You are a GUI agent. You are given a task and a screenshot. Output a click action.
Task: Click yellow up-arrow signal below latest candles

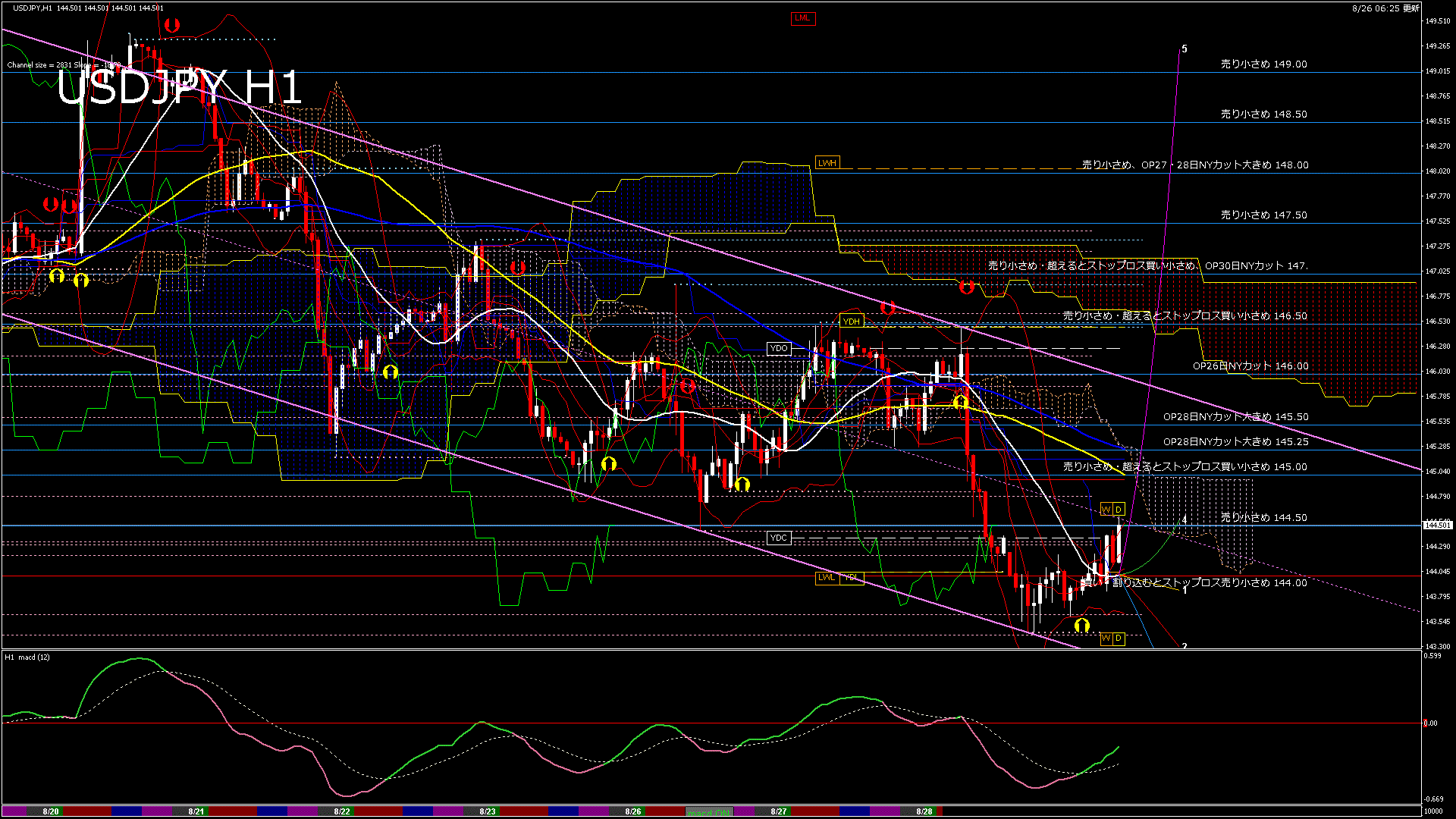pos(1081,626)
